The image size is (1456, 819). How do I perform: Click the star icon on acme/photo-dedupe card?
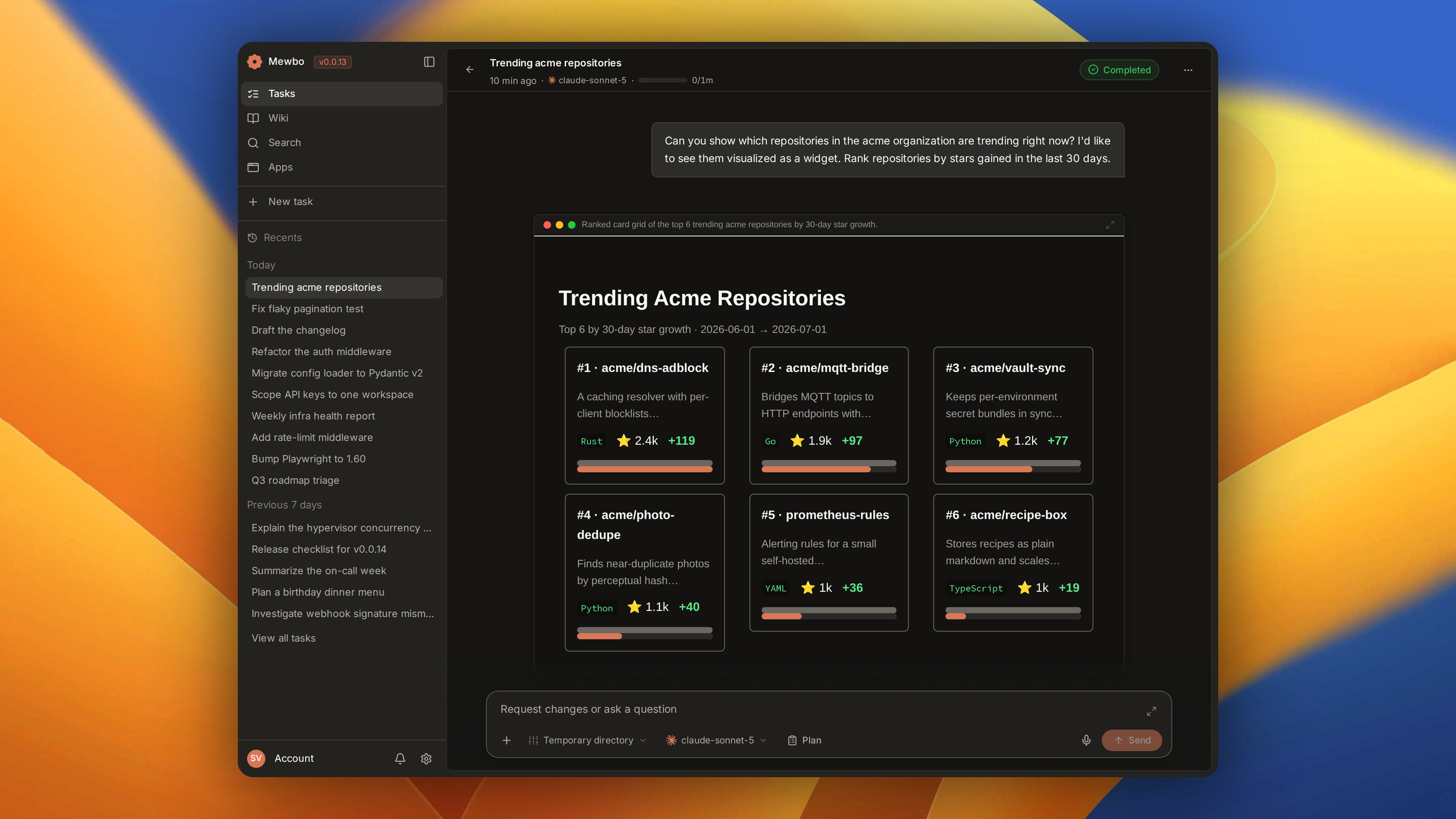[x=634, y=607]
